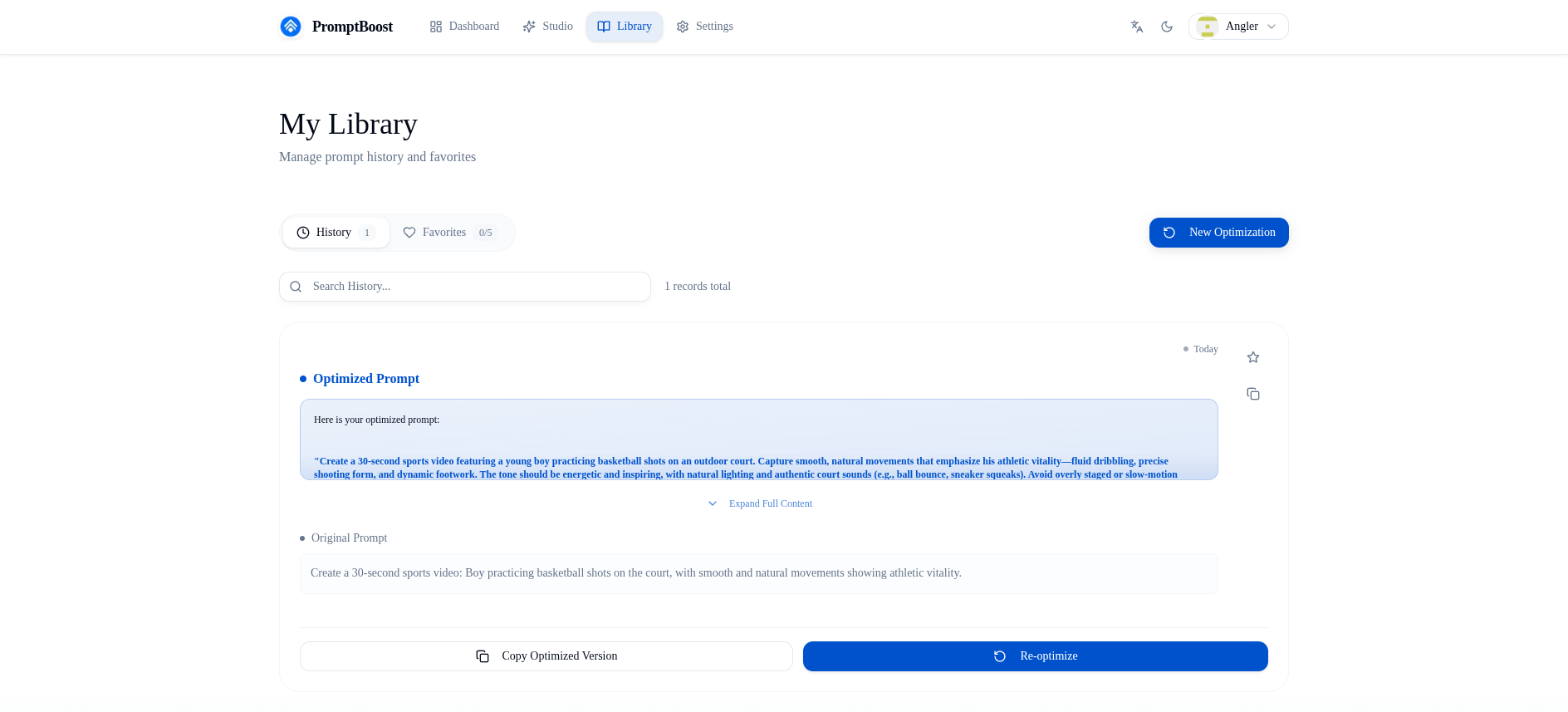The height and width of the screenshot is (712, 1568).
Task: Switch to the History tab
Action: [336, 233]
